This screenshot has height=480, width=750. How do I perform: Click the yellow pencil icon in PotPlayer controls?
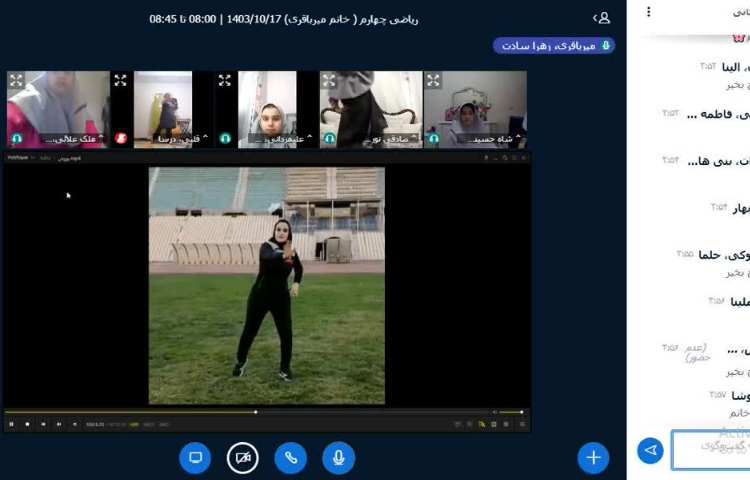tap(482, 424)
